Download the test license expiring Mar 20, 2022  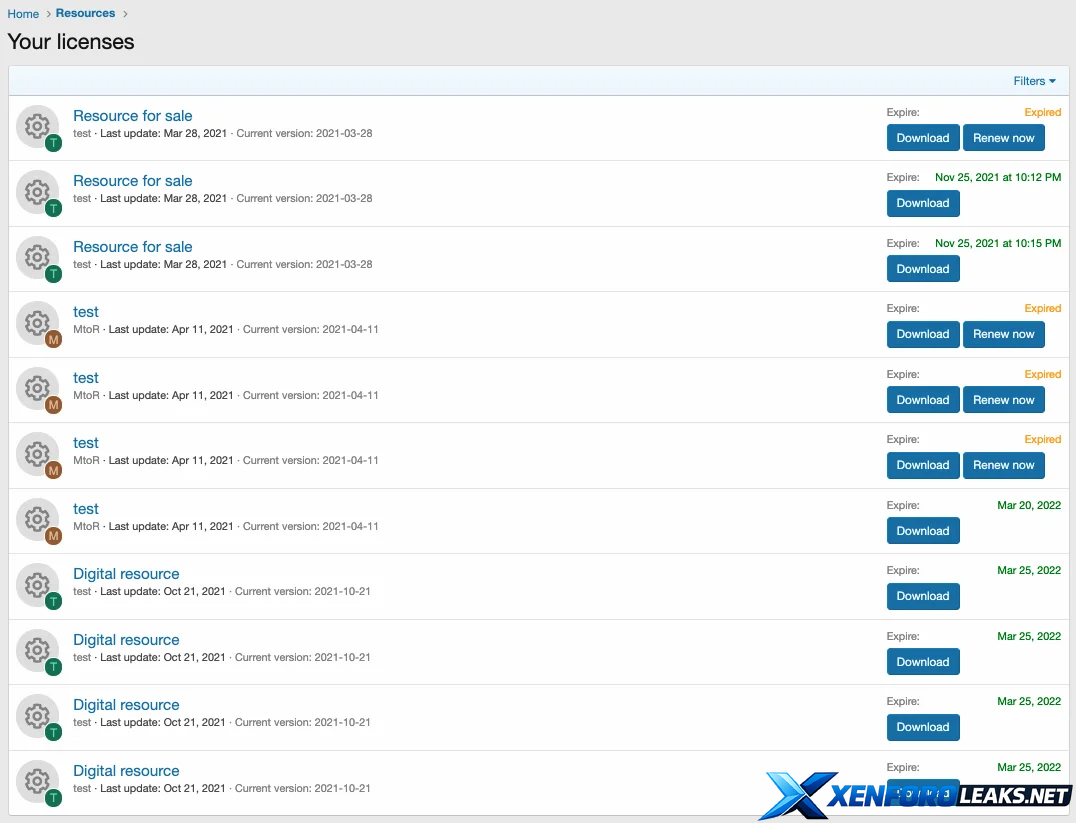922,531
